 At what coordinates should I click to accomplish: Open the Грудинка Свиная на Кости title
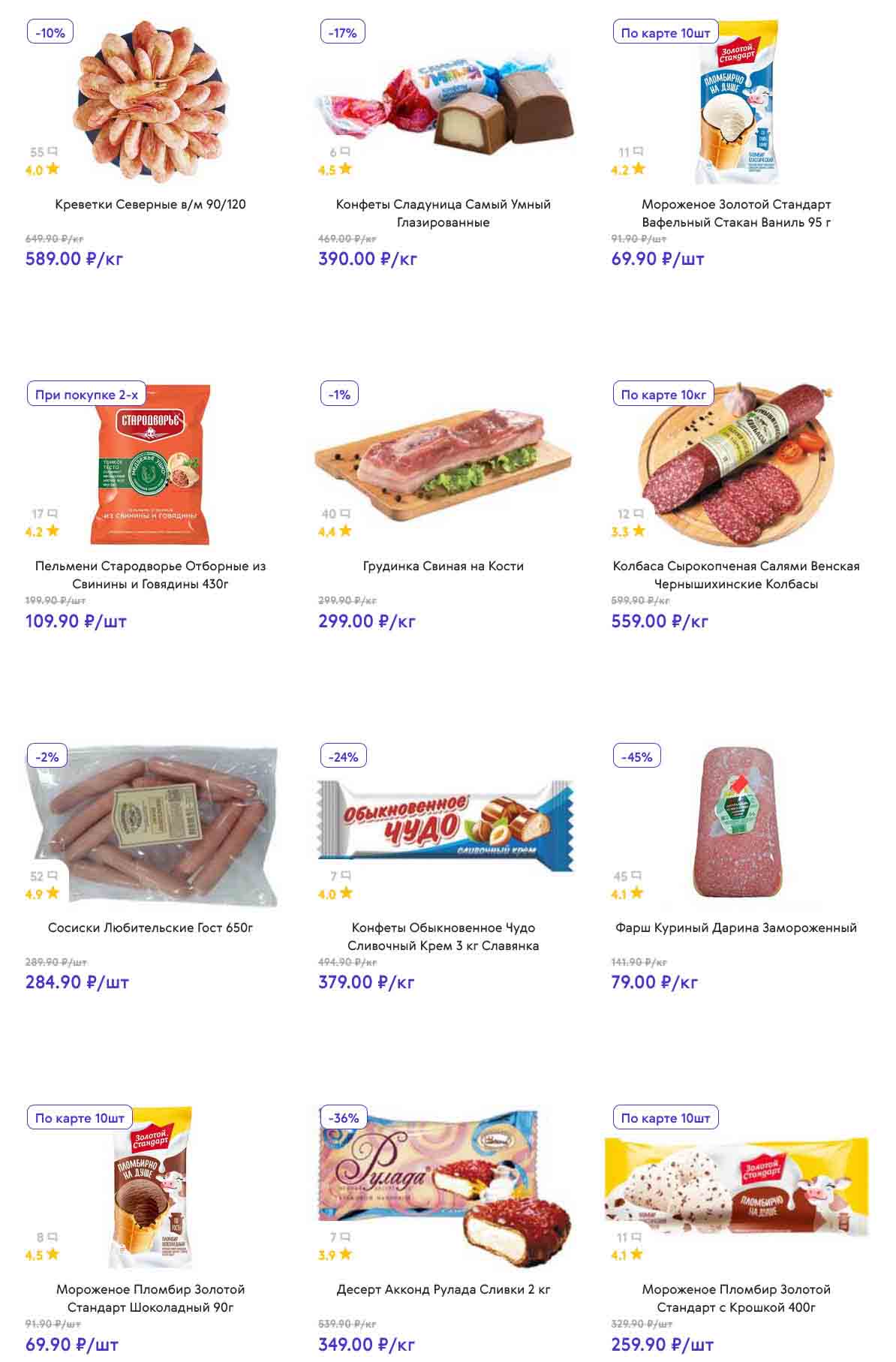[x=443, y=566]
